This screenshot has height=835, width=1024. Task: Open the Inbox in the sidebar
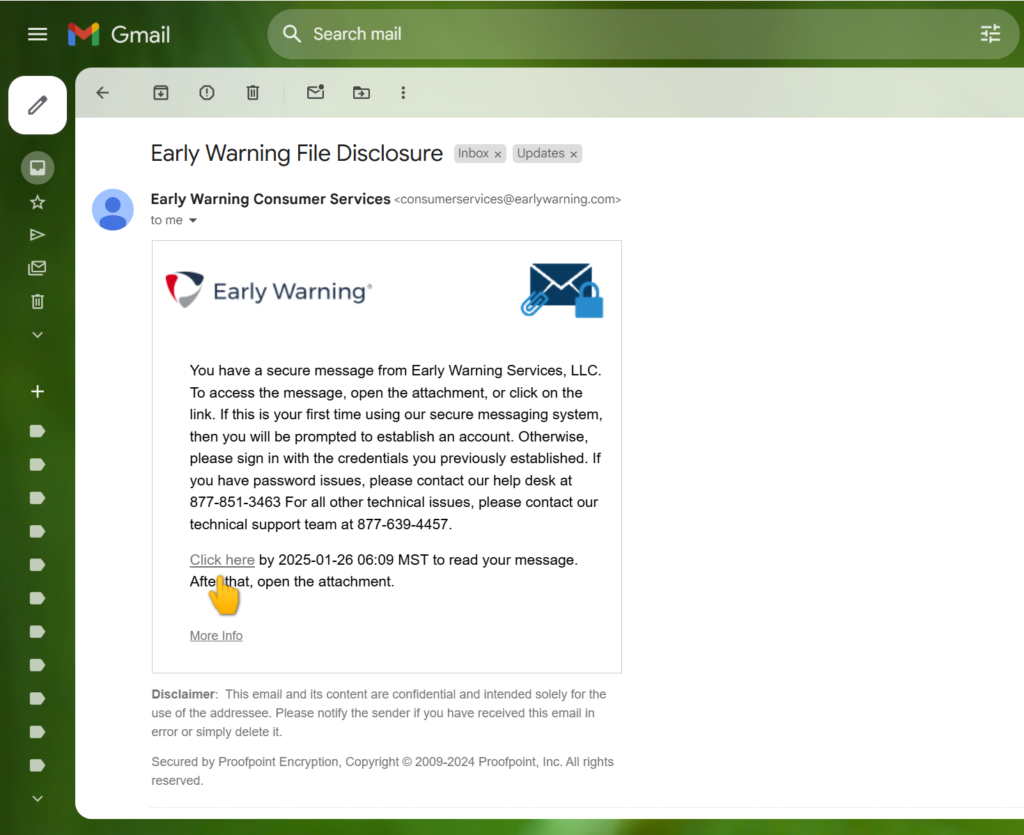[37, 168]
